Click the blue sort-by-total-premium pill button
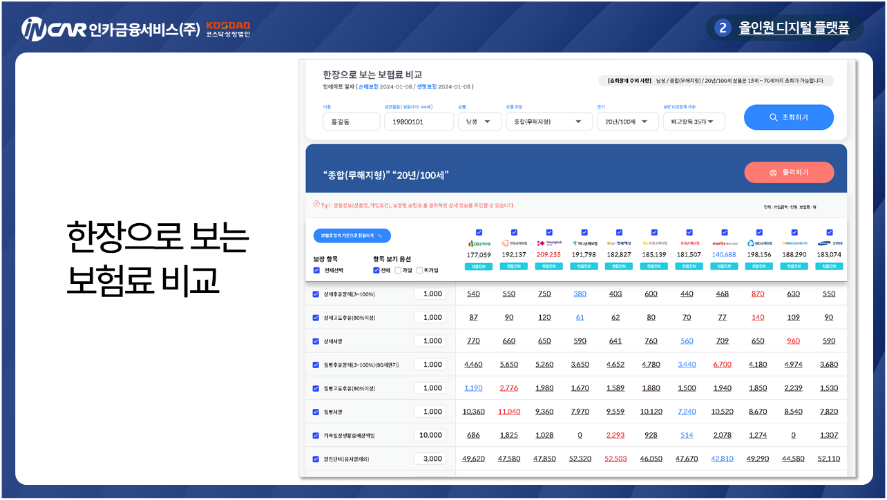 (x=352, y=235)
